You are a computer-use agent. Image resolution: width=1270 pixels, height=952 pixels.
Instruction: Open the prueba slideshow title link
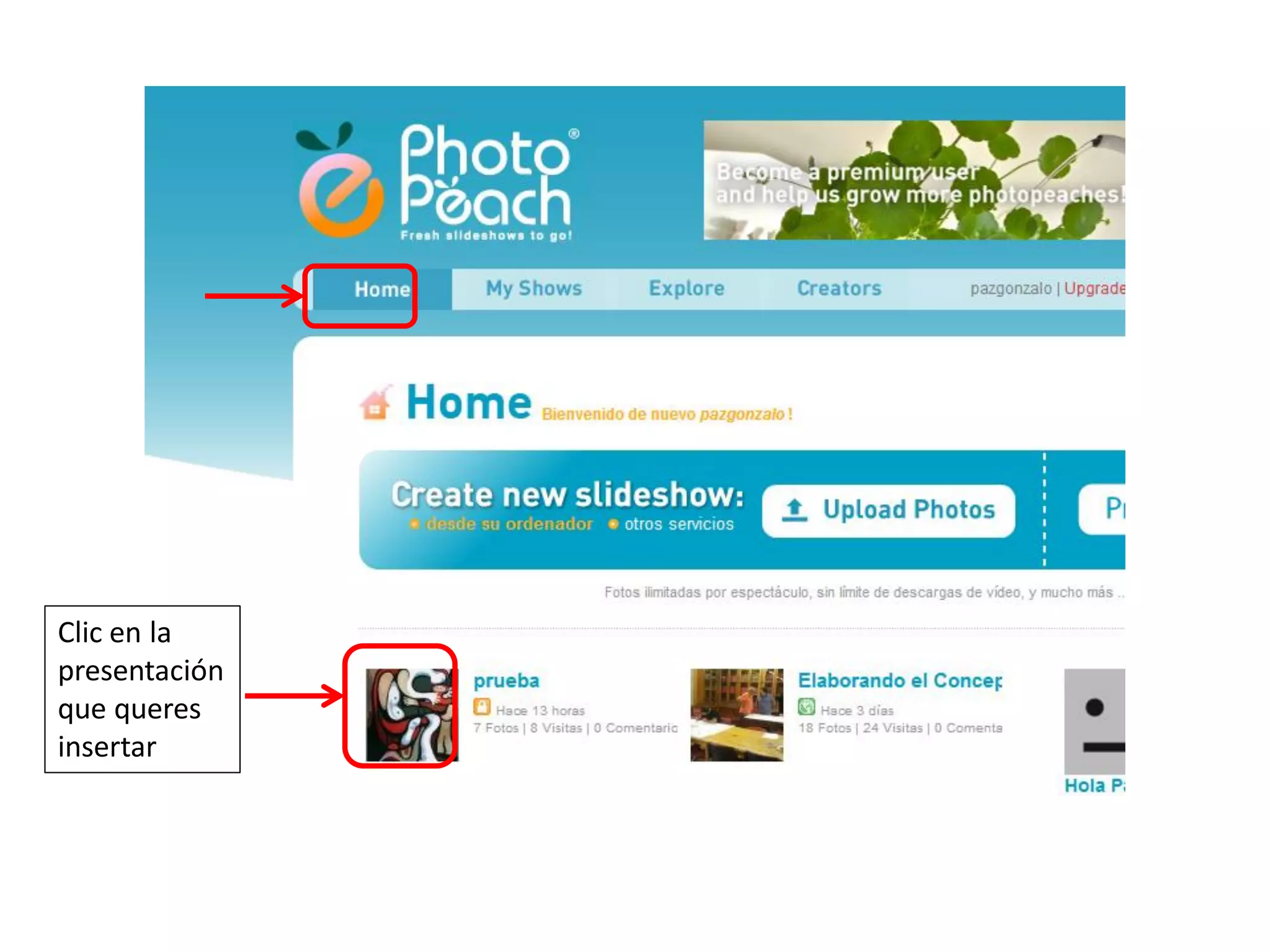pos(506,681)
